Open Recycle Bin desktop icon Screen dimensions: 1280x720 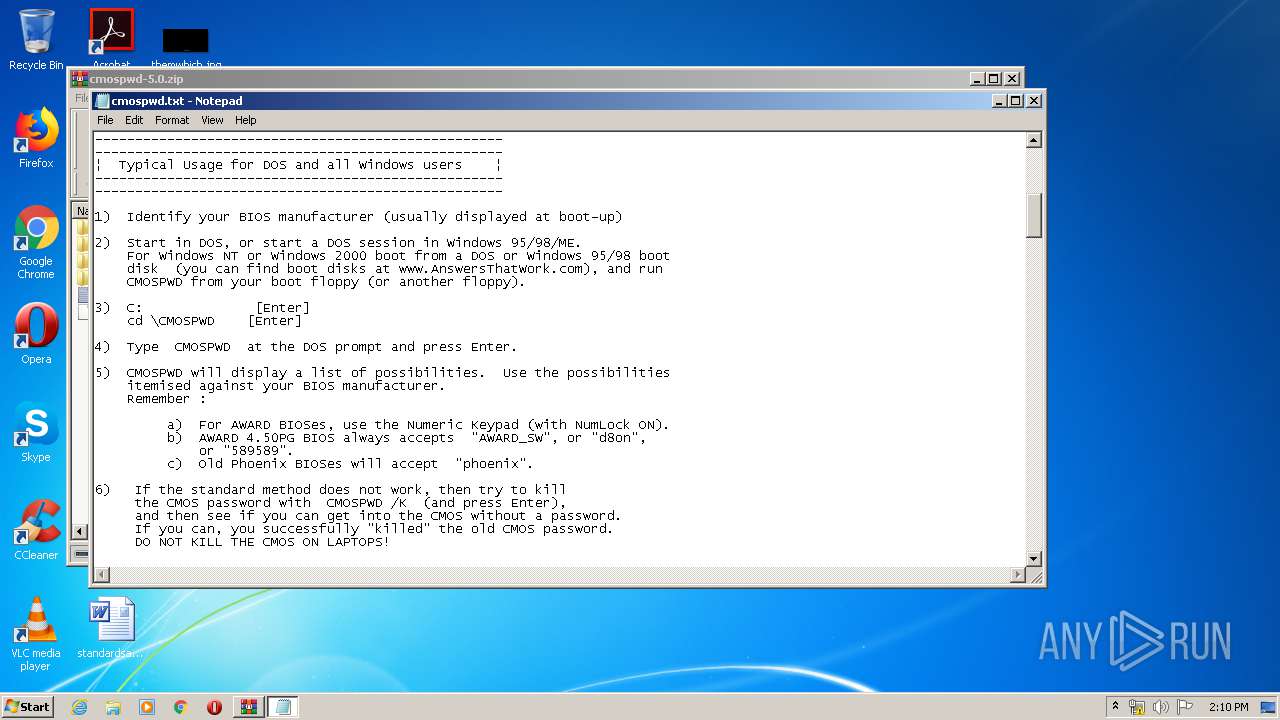click(x=36, y=40)
